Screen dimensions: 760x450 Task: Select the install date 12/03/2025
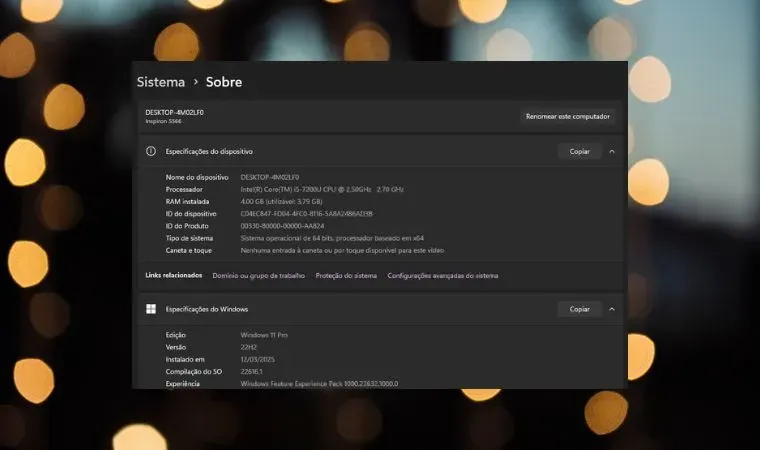257,359
